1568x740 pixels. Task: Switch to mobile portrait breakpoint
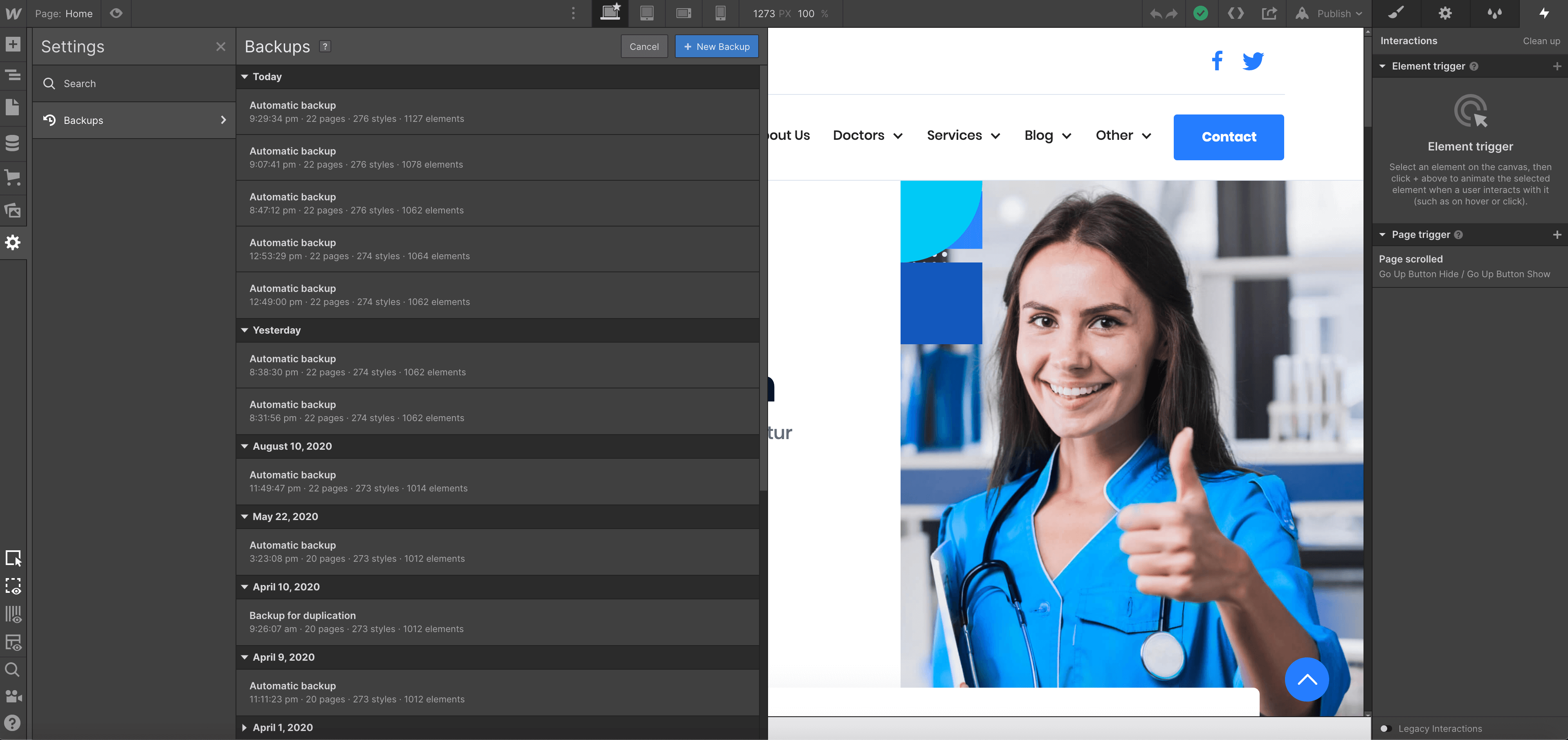(721, 13)
